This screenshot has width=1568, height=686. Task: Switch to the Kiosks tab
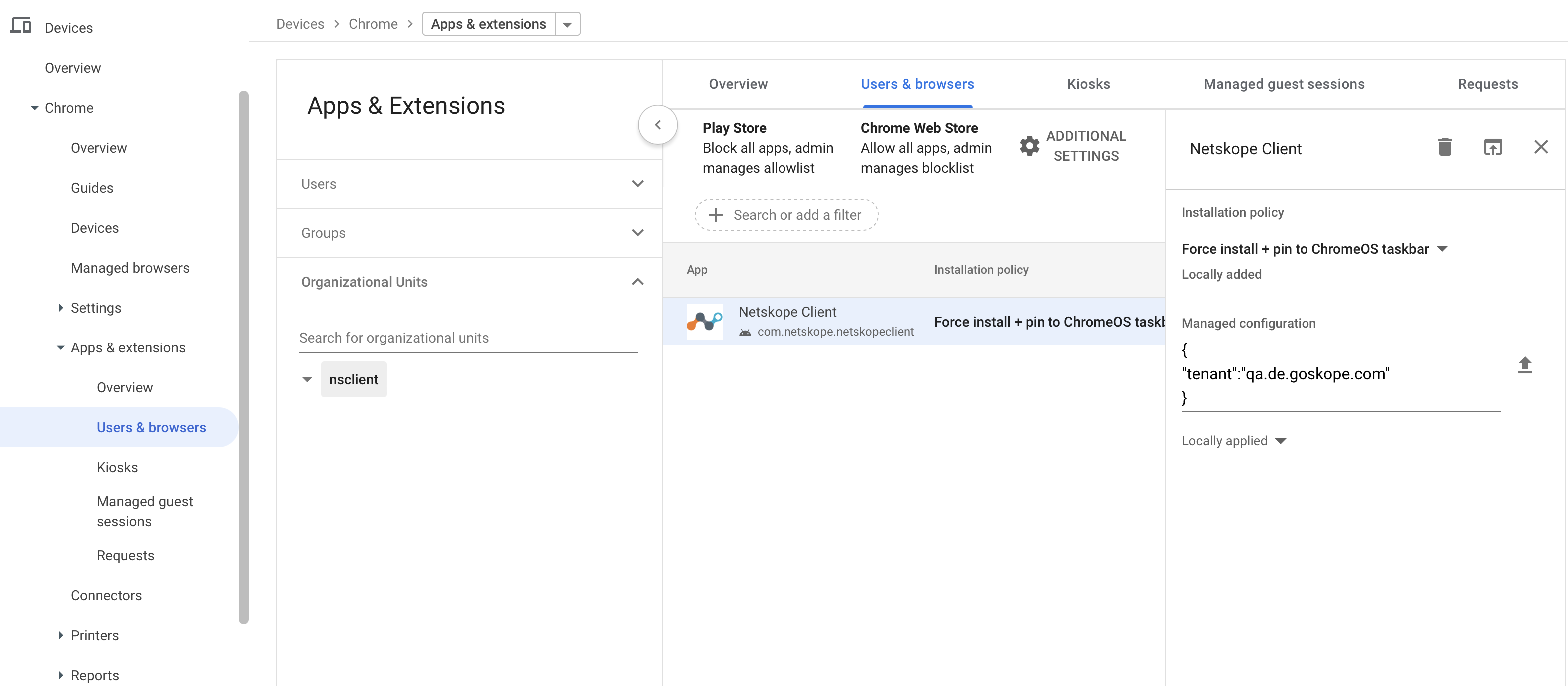(x=1088, y=84)
